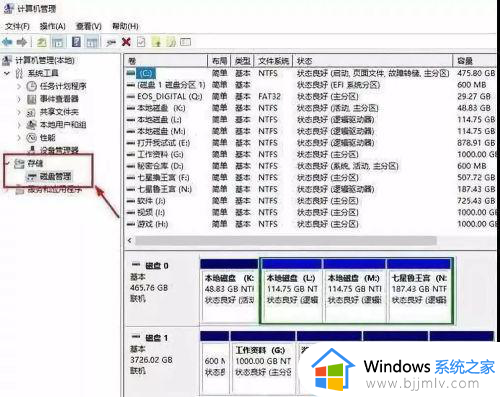500x397 pixels.
Task: Toggle the Show/Hide action pane icon
Action: 92,42
